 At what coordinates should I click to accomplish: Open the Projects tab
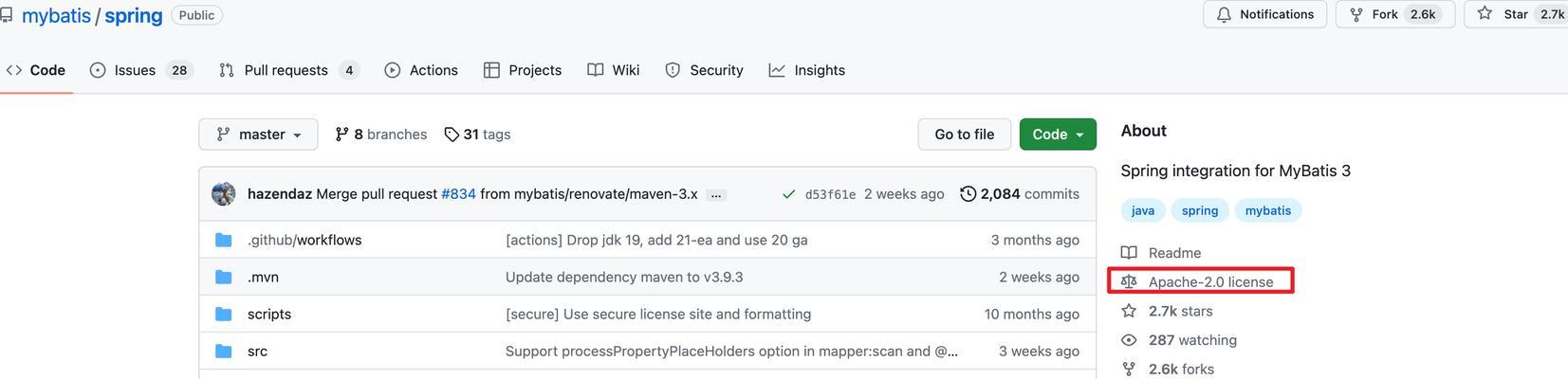click(x=523, y=70)
